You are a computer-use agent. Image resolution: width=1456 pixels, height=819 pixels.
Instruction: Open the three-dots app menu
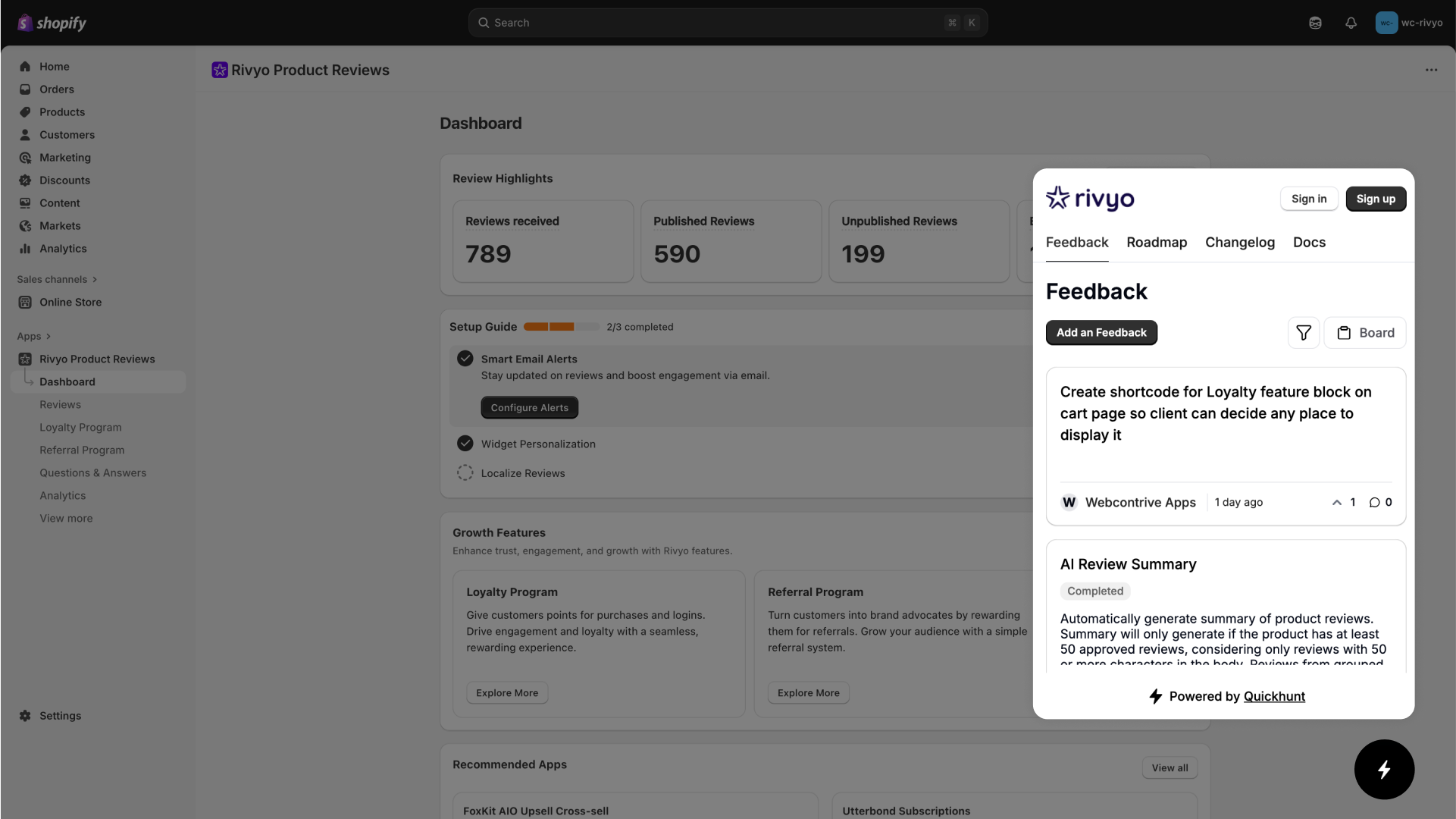coord(1431,70)
